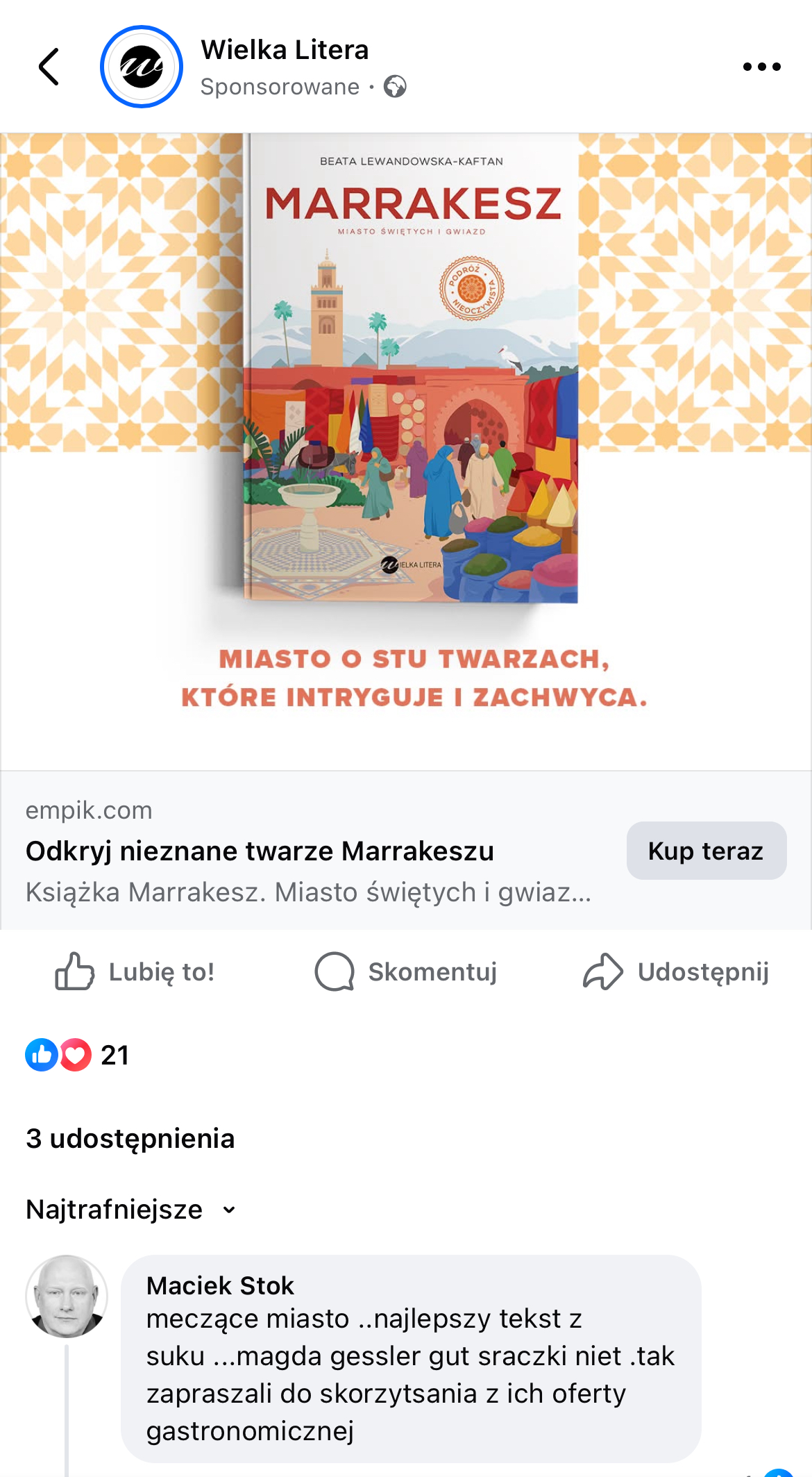The width and height of the screenshot is (812, 1477).
Task: Expand Najtrafniejsze comment sorting dropdown
Action: (131, 1209)
